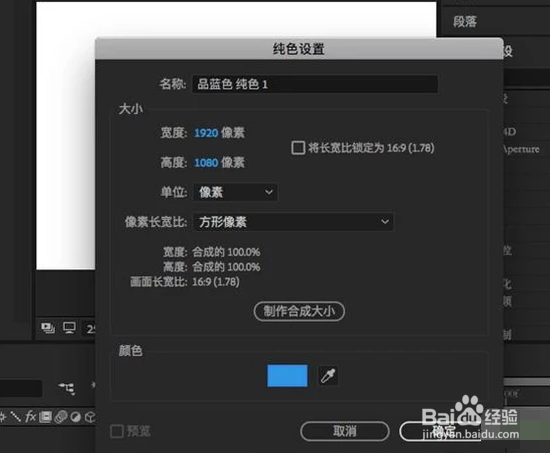
Task: Click the 名称 name input field
Action: click(315, 84)
